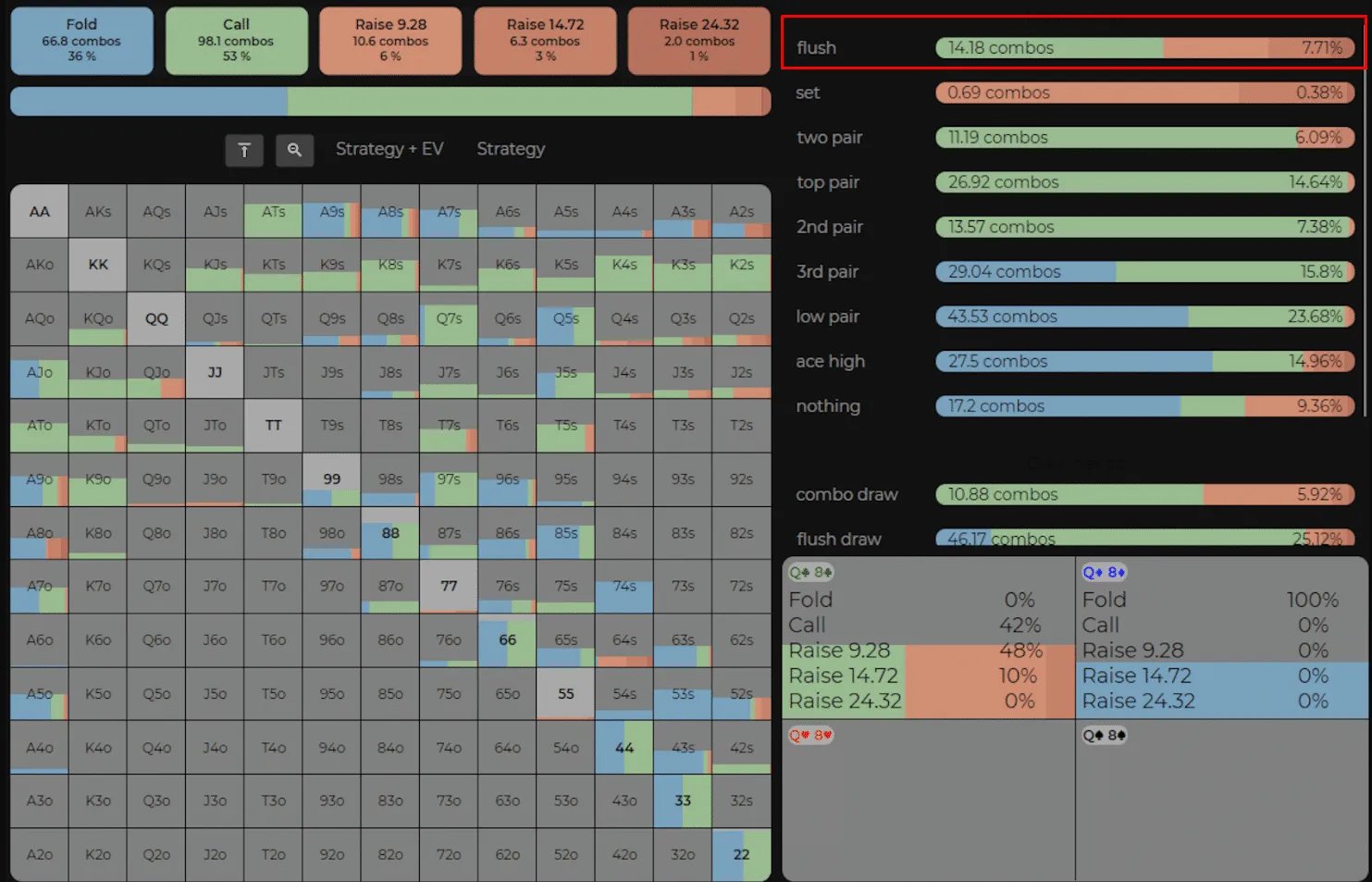Image resolution: width=1372 pixels, height=882 pixels.
Task: Click the Call 98.1 combos action box
Action: [x=236, y=41]
